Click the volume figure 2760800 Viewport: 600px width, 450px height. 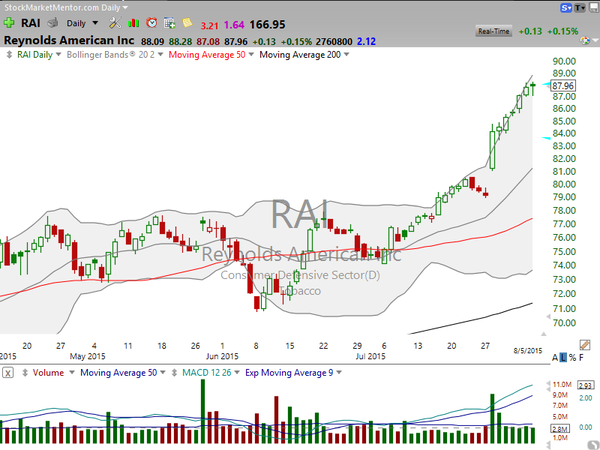[x=334, y=41]
